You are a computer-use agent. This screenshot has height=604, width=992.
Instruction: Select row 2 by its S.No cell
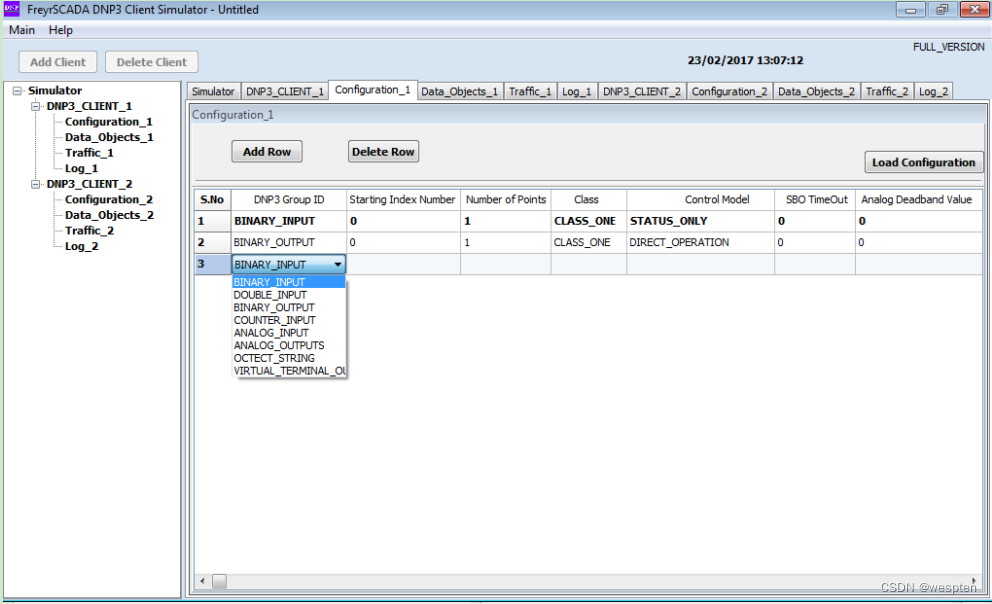click(x=212, y=243)
